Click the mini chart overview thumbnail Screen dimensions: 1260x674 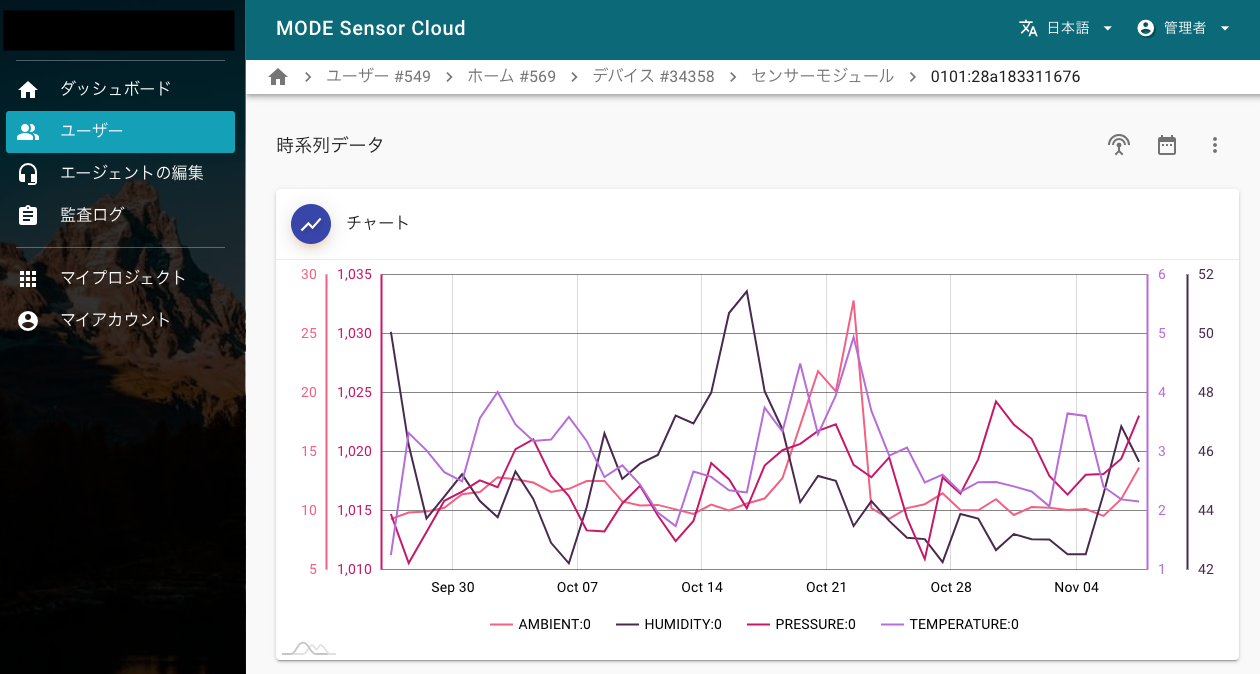click(x=308, y=648)
